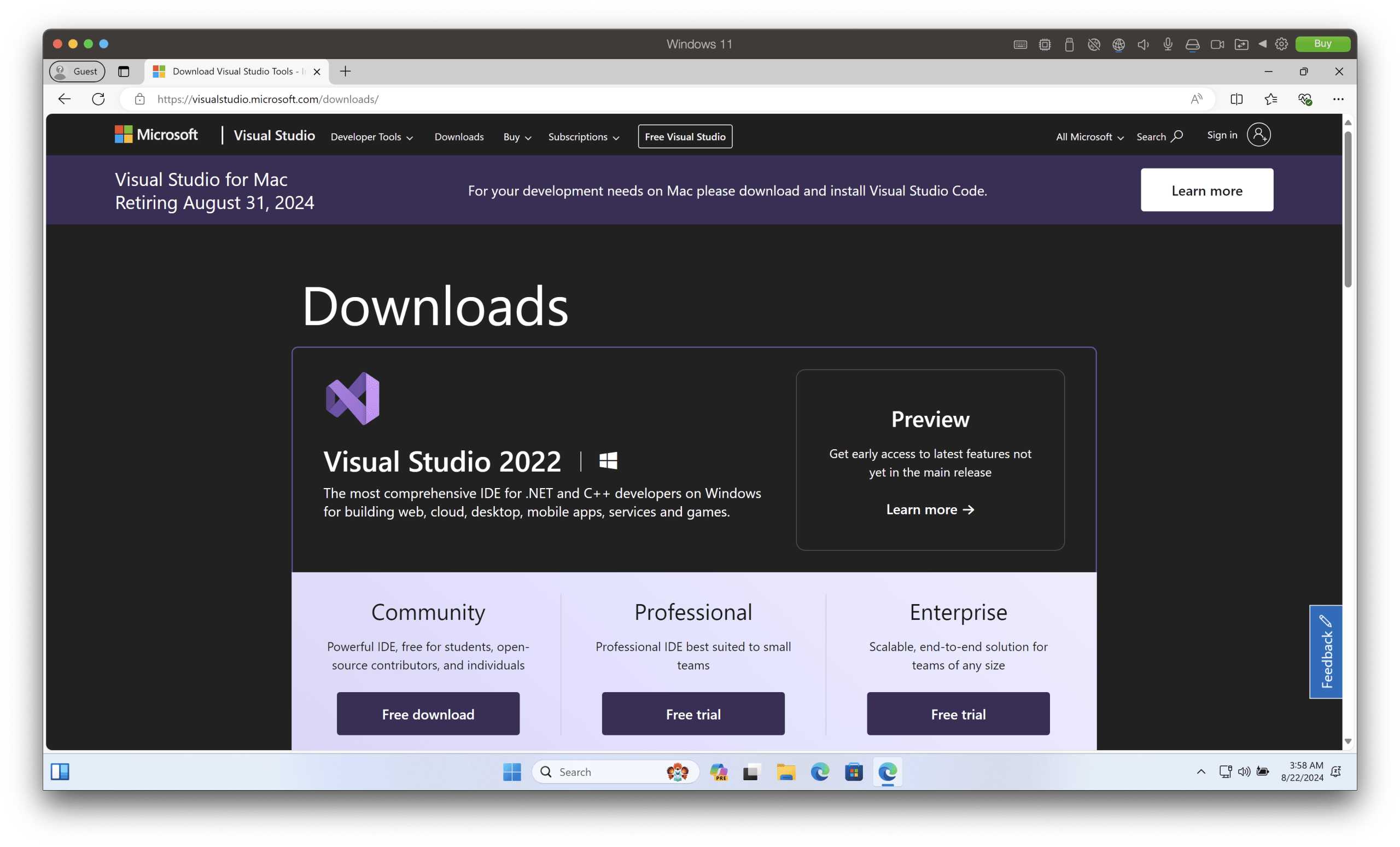Expand Developer Tools menu
Screen dimensions: 1400x847
(x=371, y=137)
